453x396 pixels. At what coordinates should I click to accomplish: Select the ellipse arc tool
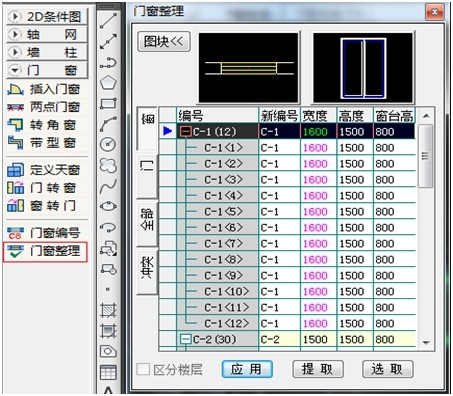click(108, 227)
